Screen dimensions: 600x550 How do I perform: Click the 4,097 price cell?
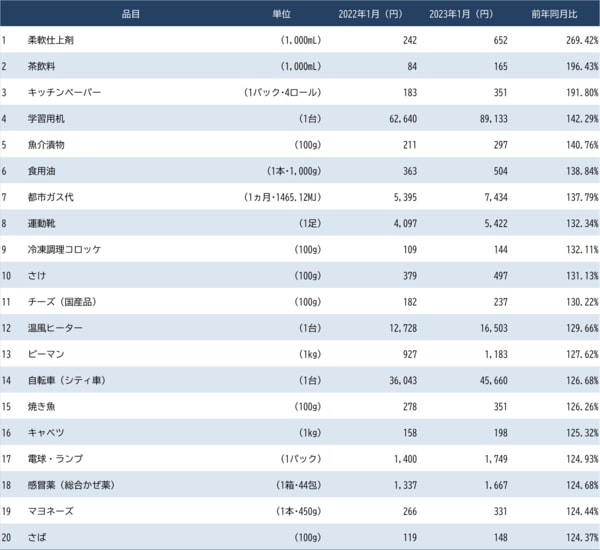405,223
